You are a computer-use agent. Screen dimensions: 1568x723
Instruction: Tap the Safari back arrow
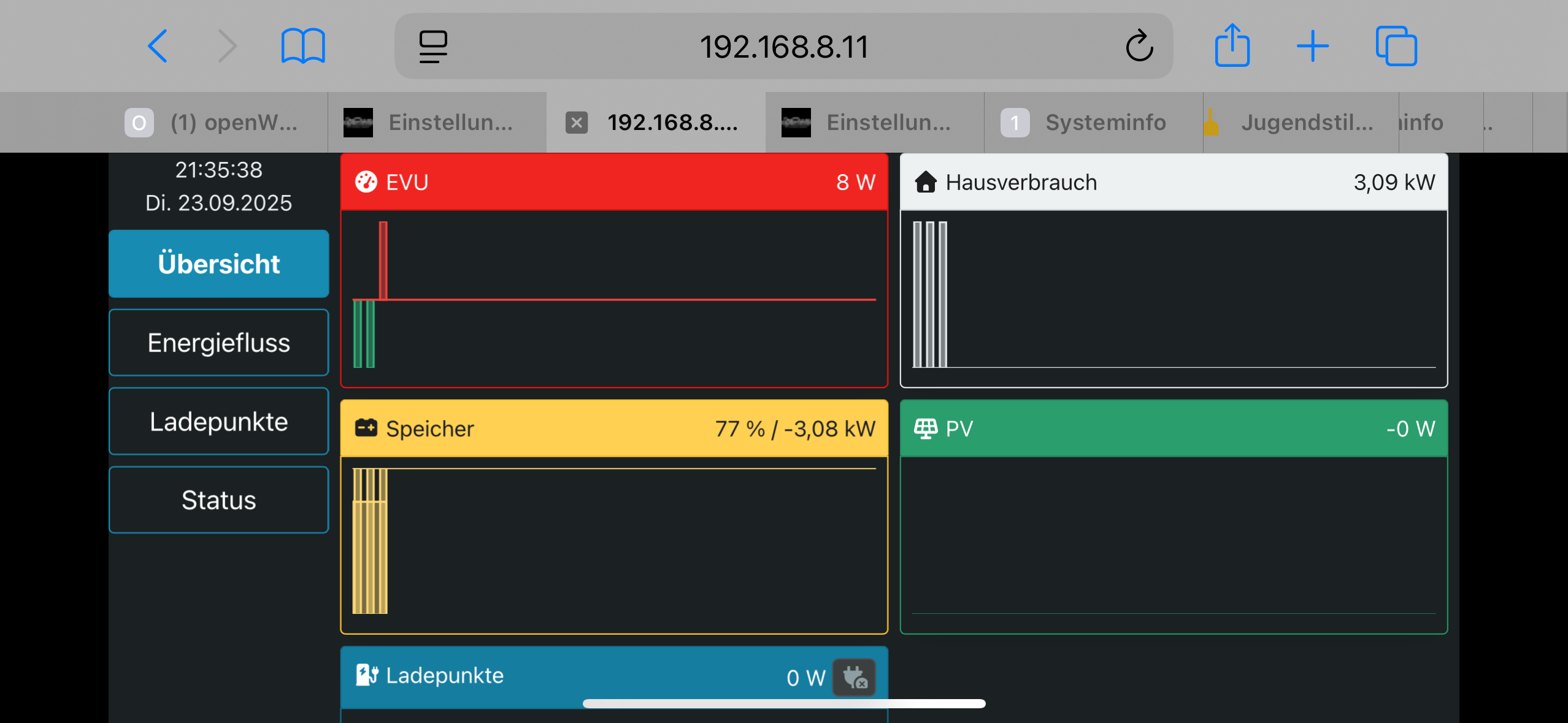[158, 46]
